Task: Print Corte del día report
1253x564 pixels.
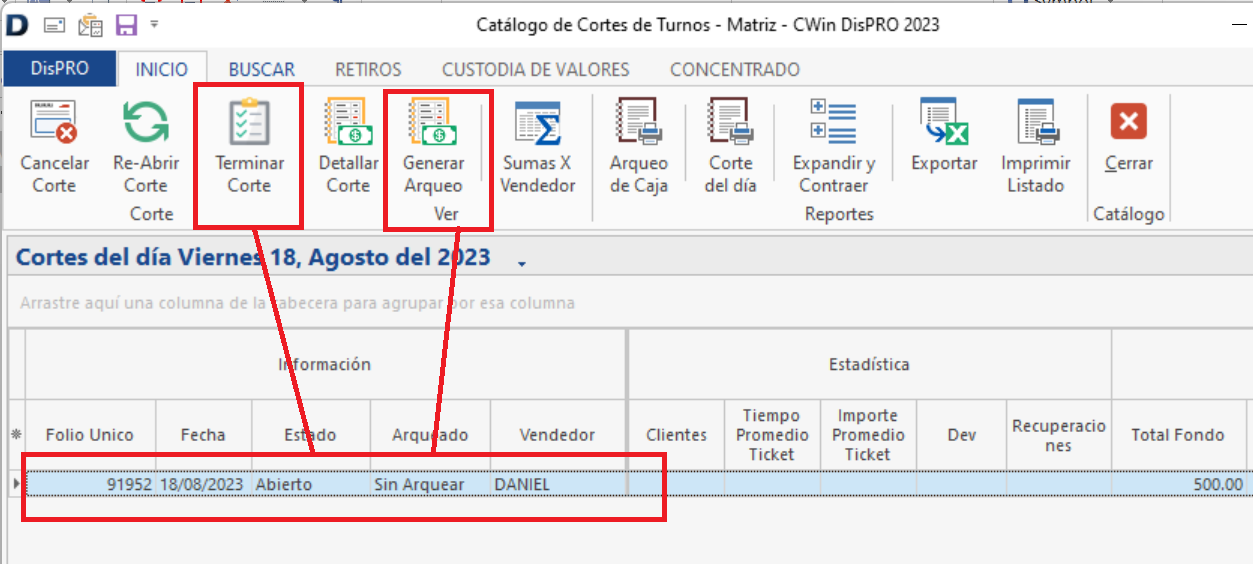Action: click(730, 145)
